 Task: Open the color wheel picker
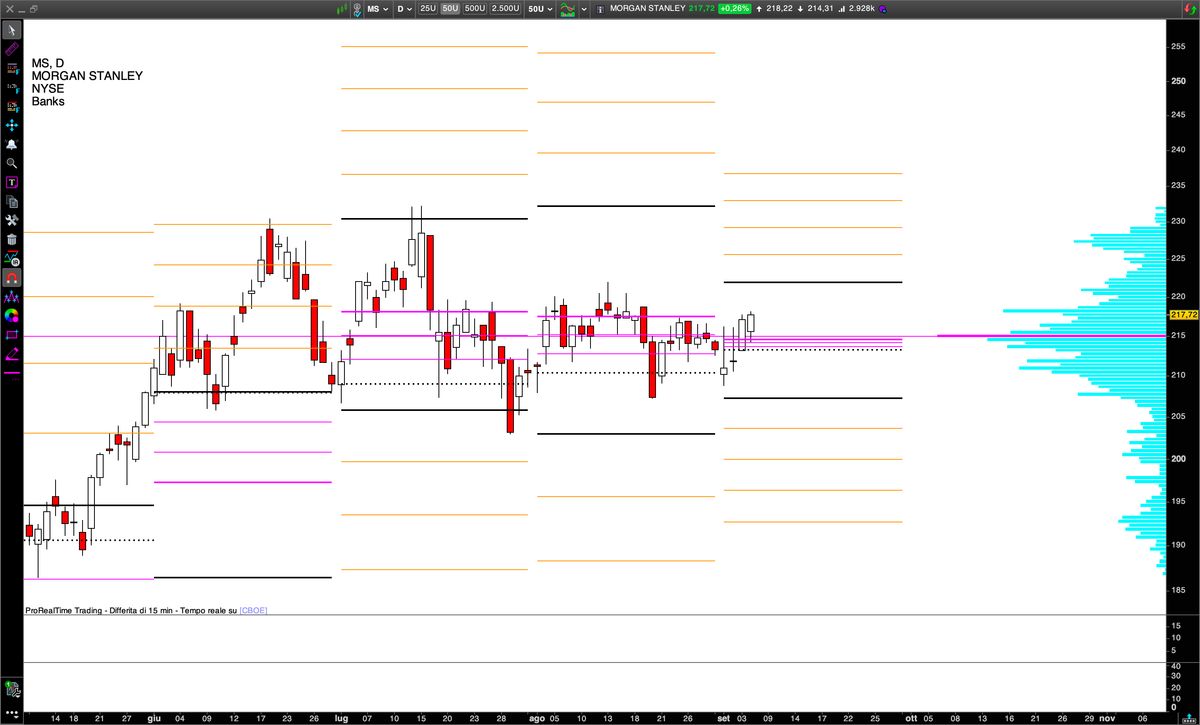click(12, 316)
